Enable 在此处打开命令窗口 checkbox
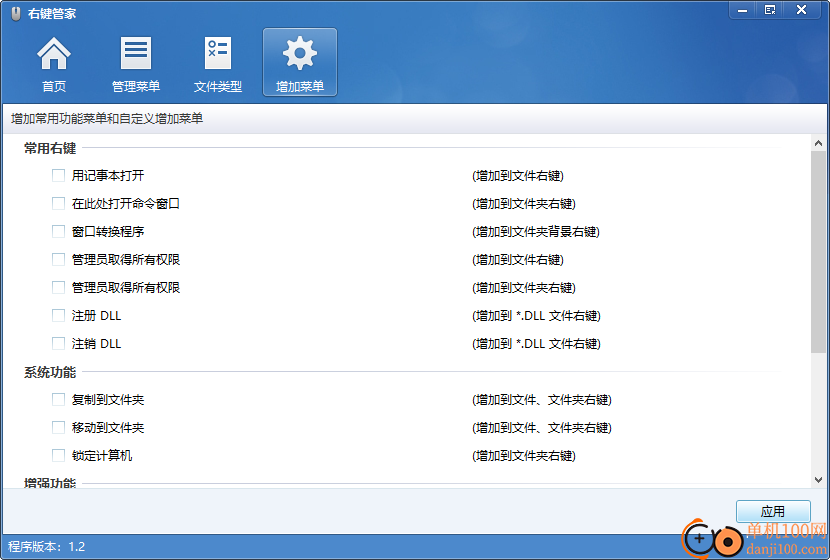The width and height of the screenshot is (830, 560). pyautogui.click(x=58, y=203)
